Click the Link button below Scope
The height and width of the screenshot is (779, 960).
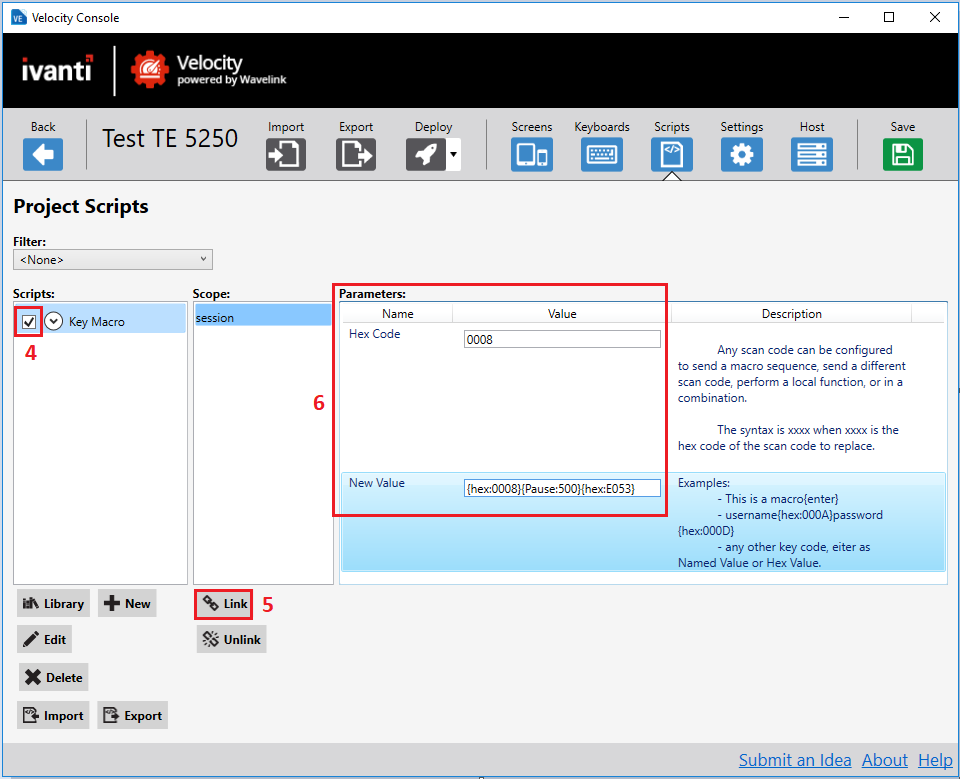point(223,604)
